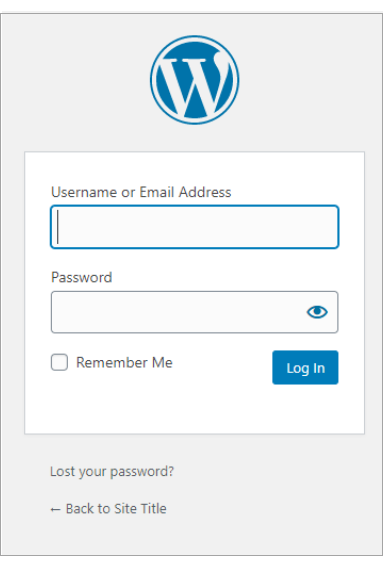Start password recovery via Lost your password?
The image size is (383, 576).
tap(112, 471)
